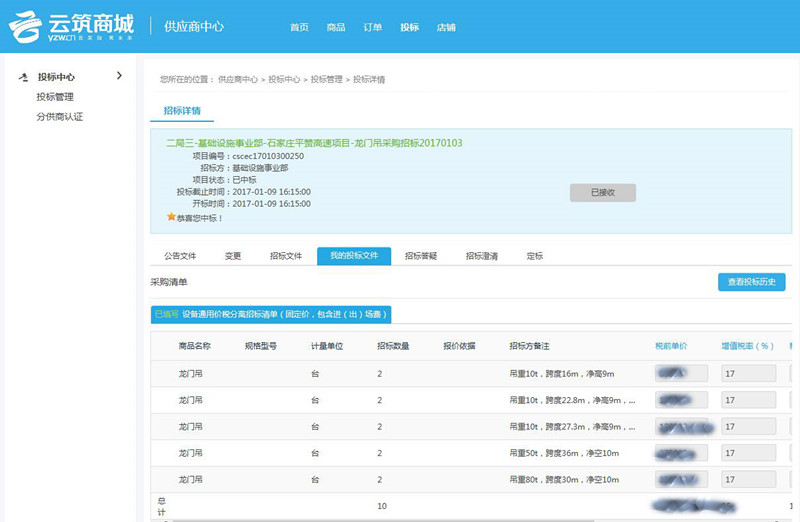Select 分供商认证 in the sidebar
The height and width of the screenshot is (522, 800).
(60, 117)
